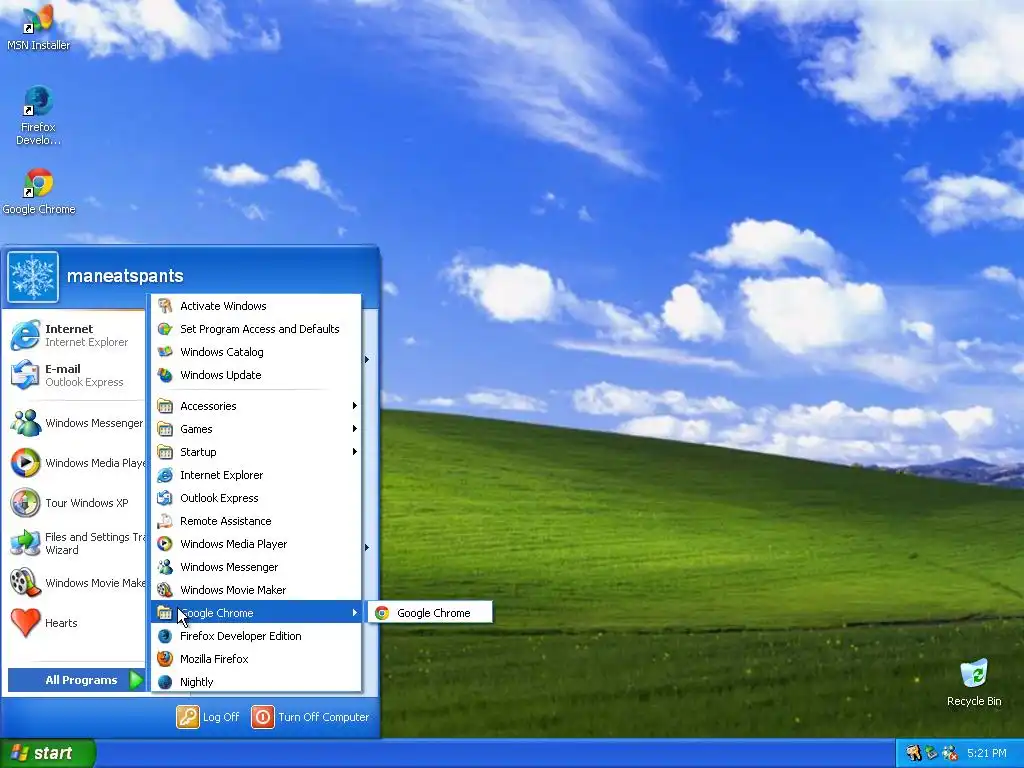Click the Windows Catalog text entry
Screen dimensions: 1024x768
click(221, 352)
